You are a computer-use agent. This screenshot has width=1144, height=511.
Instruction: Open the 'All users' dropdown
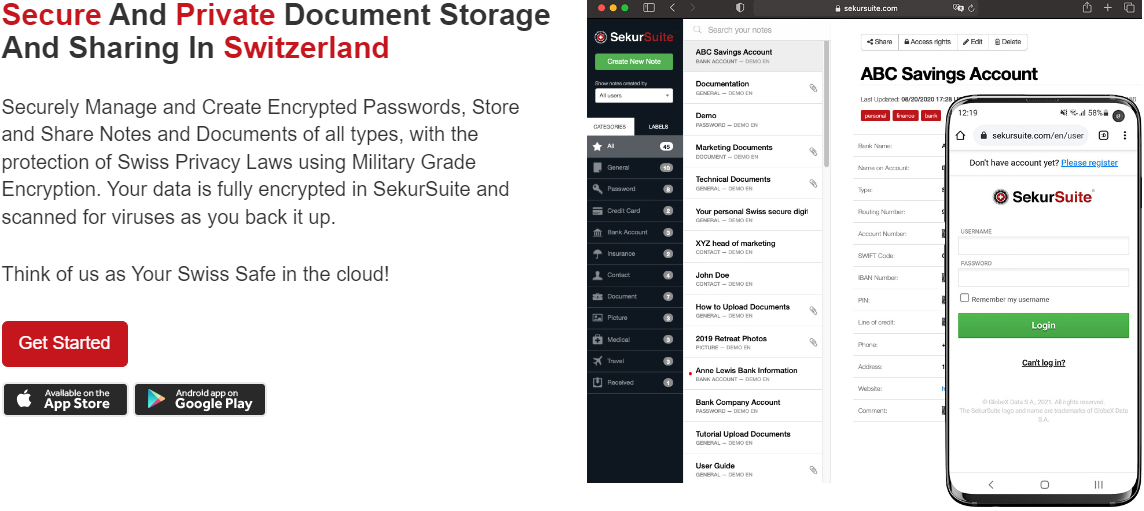click(x=634, y=96)
